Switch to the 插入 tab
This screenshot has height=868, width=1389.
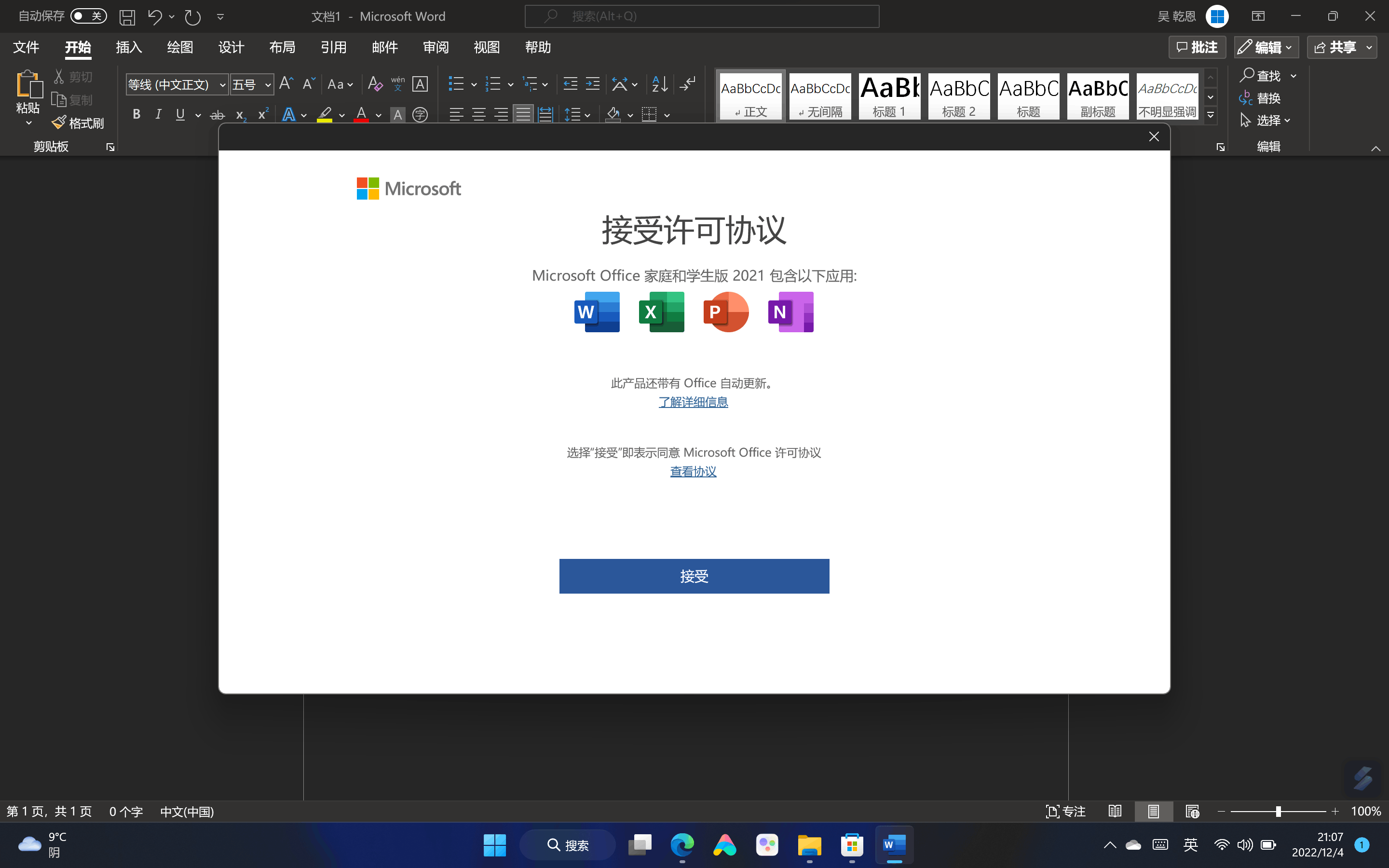tap(129, 47)
